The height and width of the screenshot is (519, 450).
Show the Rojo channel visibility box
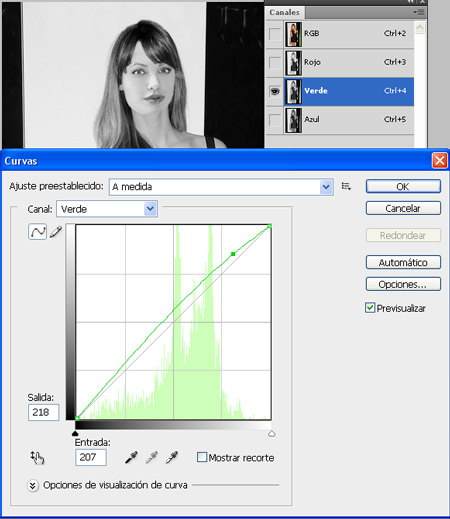(275, 62)
